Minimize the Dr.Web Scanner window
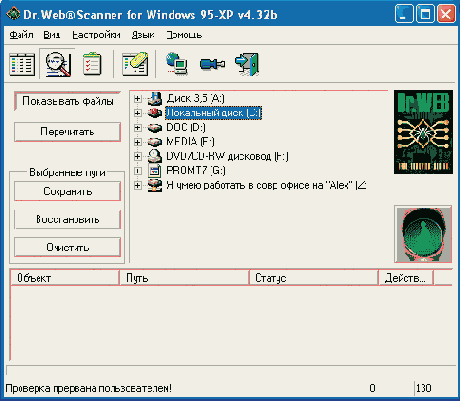 click(404, 14)
